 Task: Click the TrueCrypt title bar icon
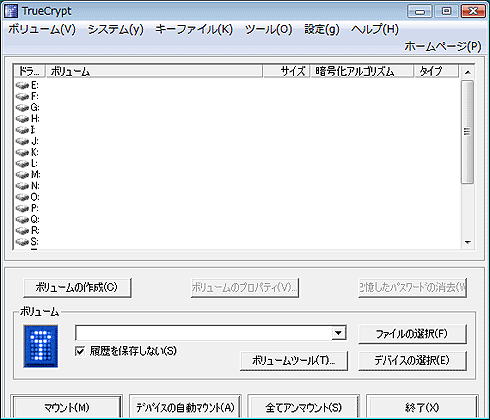coord(11,11)
